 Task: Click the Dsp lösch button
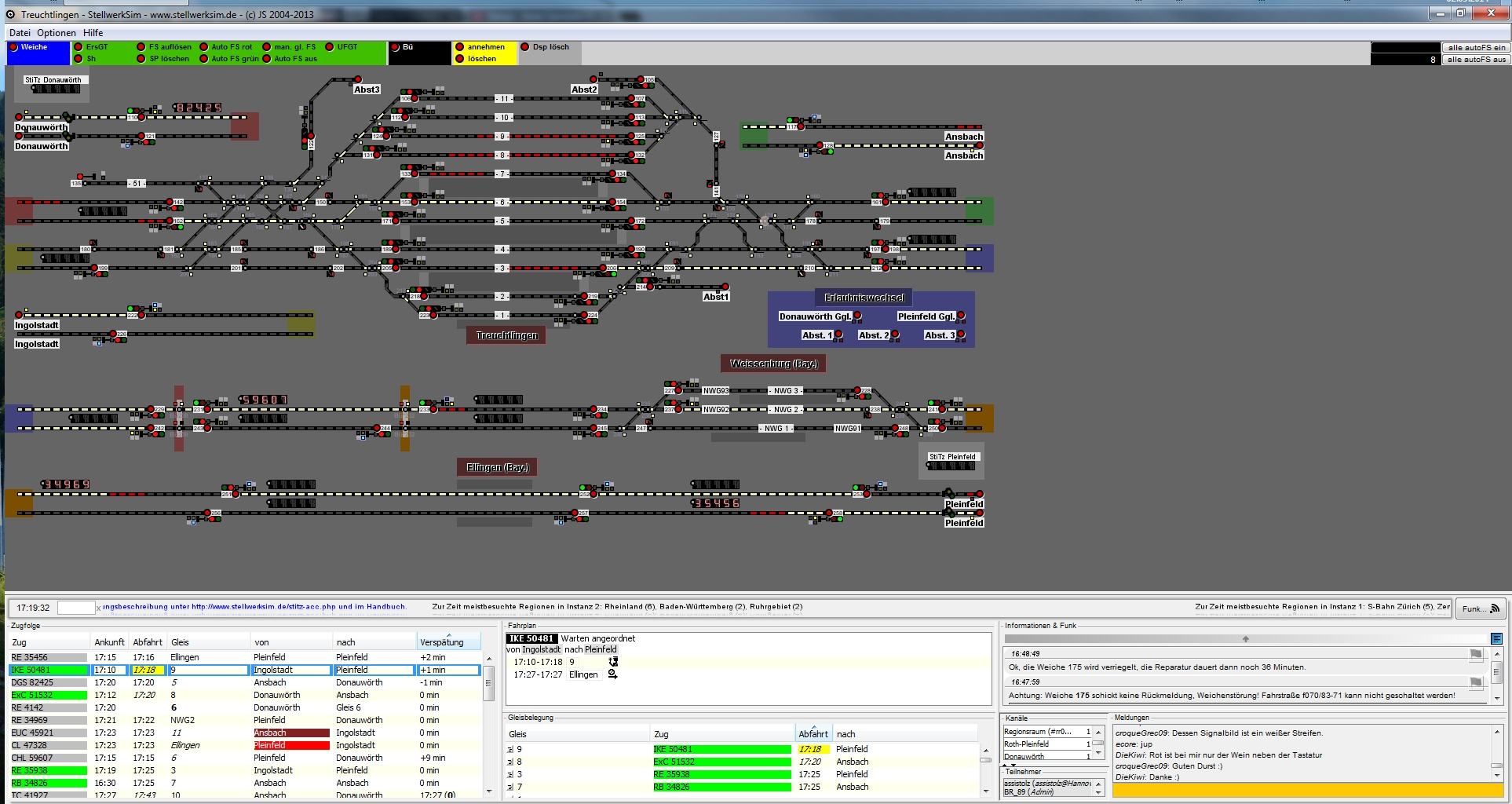(x=526, y=47)
